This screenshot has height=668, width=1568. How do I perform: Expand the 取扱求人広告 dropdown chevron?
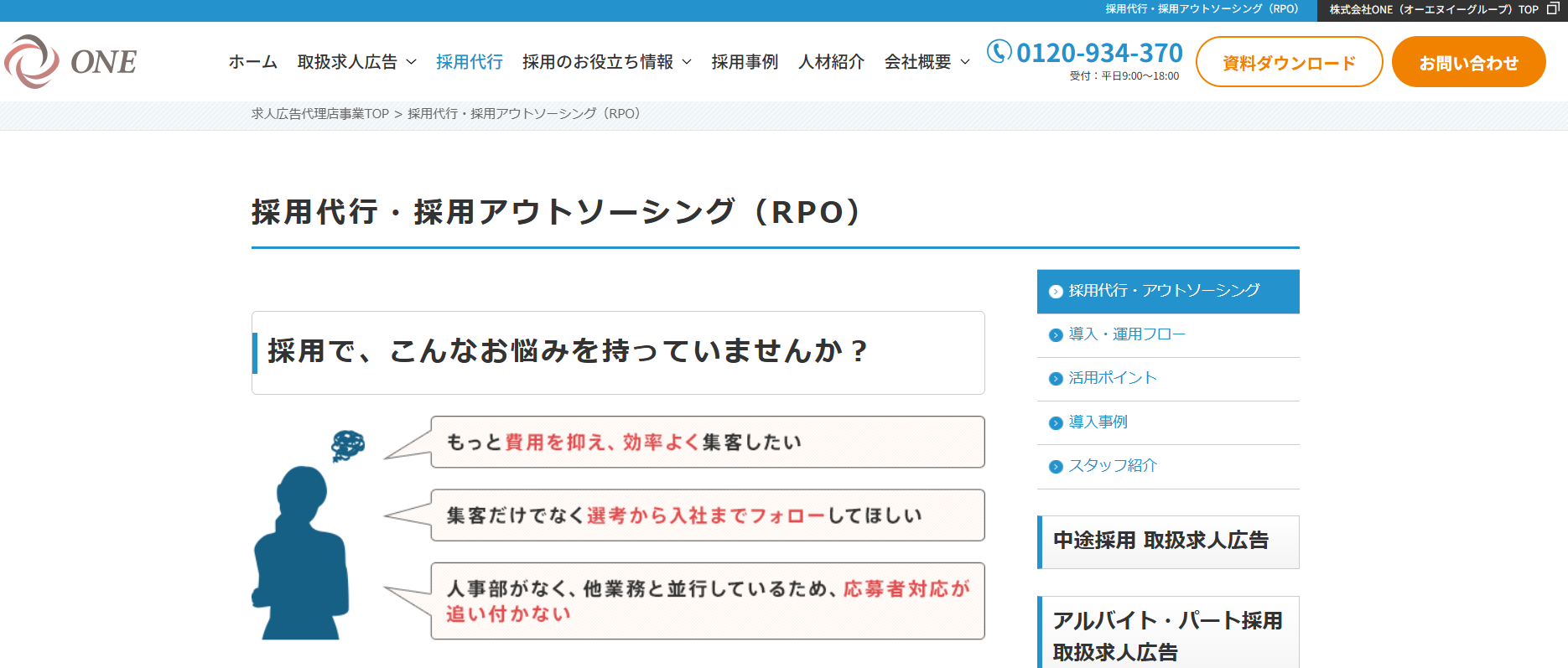pos(411,62)
